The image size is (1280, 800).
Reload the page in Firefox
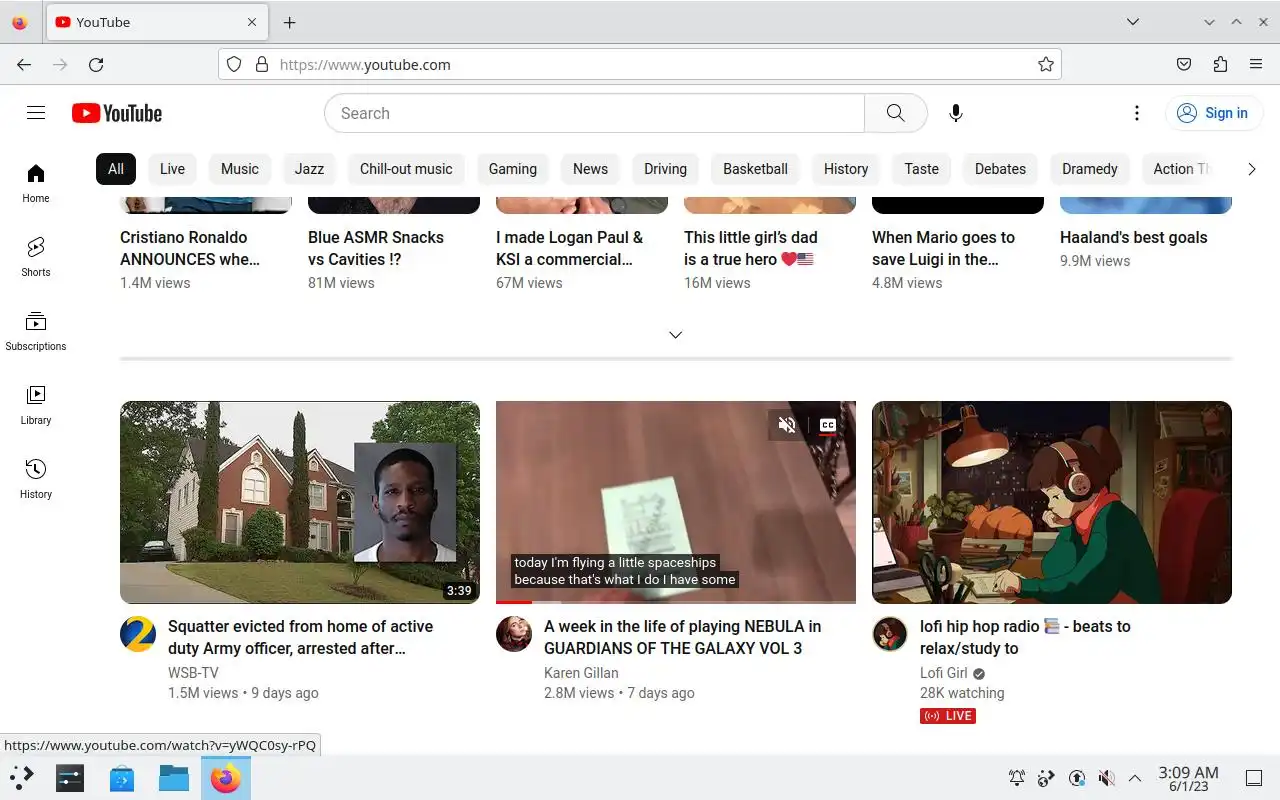coord(96,64)
